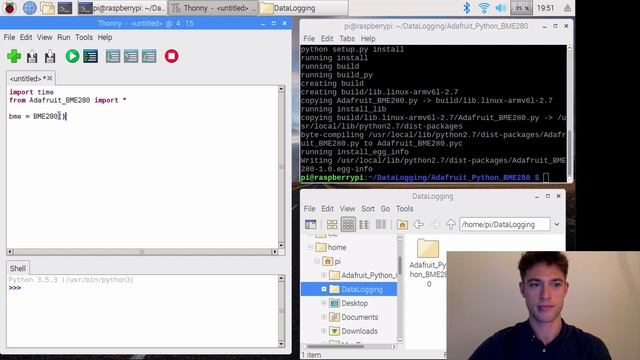Viewport: 640px width, 360px height.
Task: Click the volume speaker tray icon
Action: click(500, 8)
